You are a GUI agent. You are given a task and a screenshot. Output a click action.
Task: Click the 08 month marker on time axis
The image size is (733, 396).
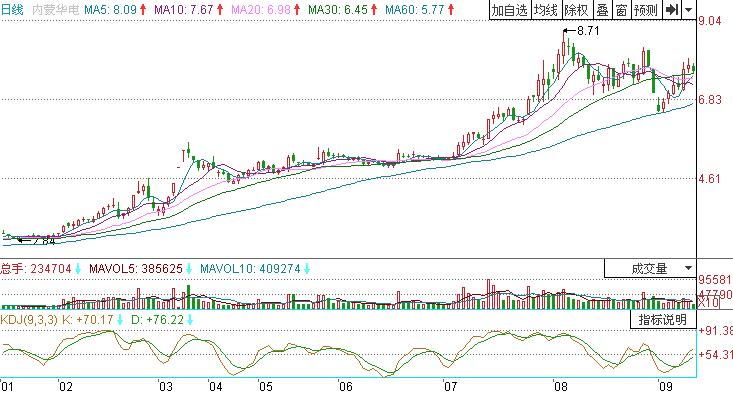point(561,386)
